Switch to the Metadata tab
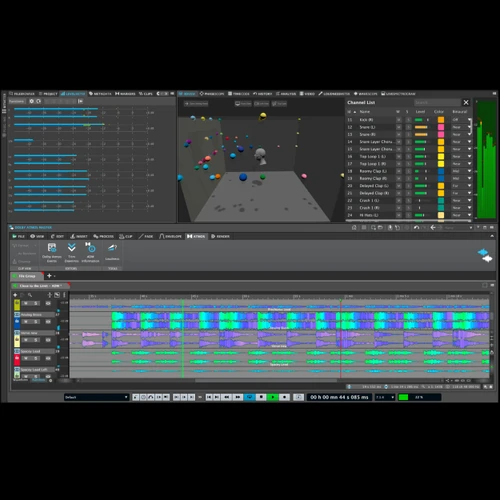 (x=101, y=94)
